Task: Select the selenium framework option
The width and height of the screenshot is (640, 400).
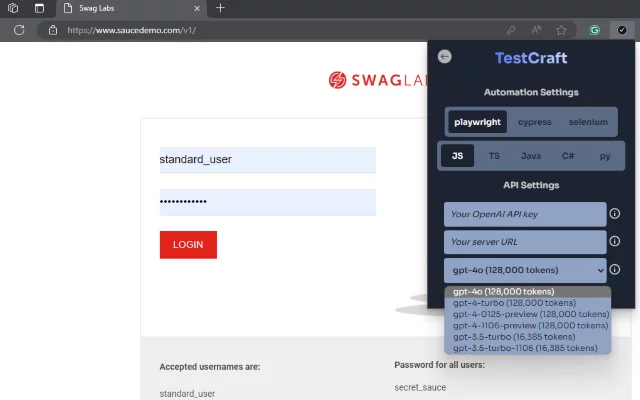Action: tap(588, 122)
